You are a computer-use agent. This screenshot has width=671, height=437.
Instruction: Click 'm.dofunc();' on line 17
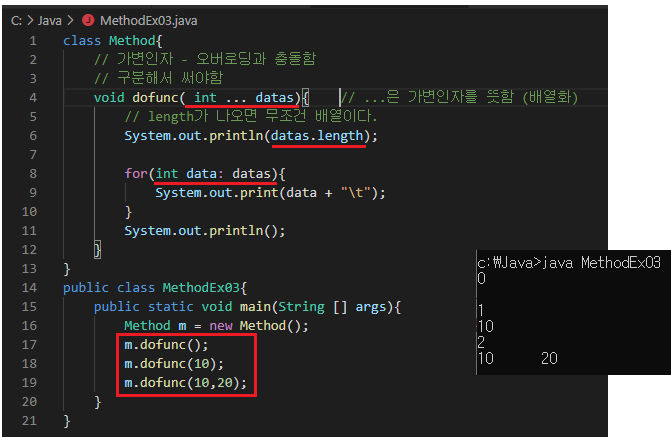pos(166,345)
